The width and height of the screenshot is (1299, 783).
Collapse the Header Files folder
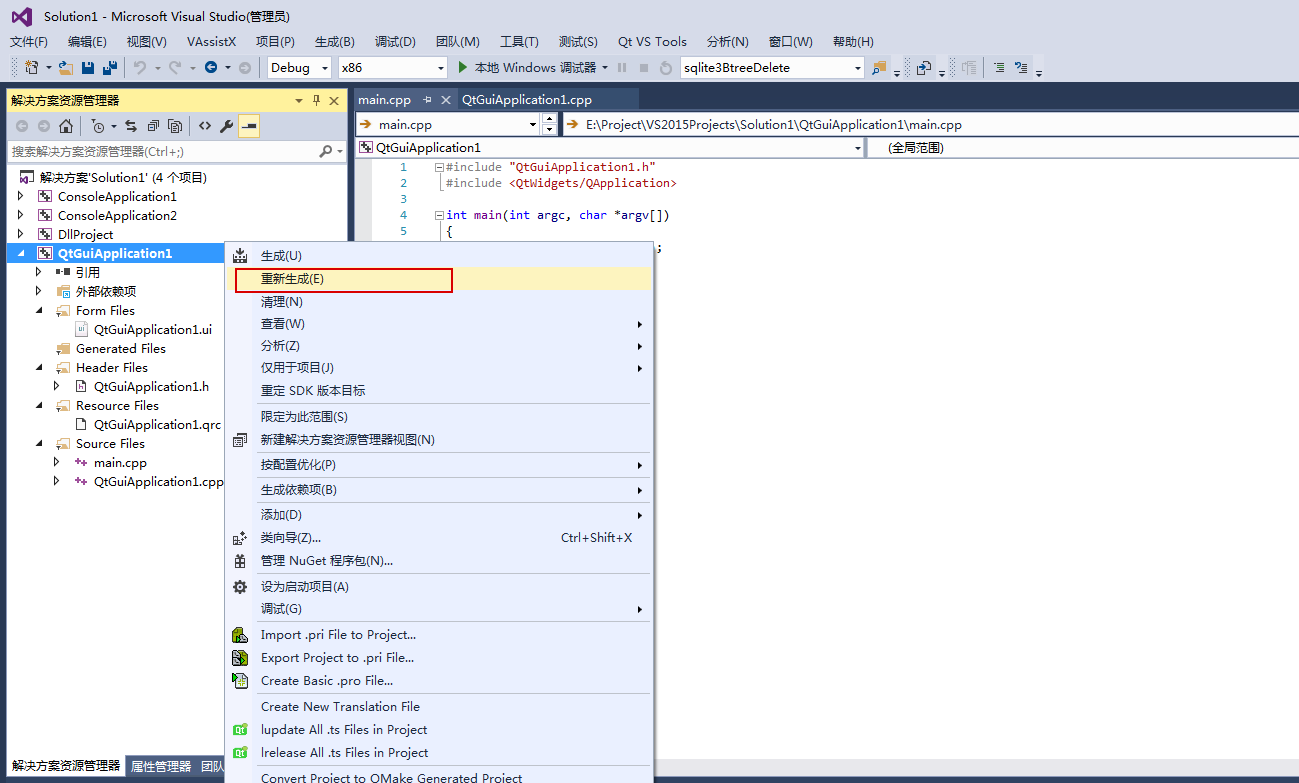pos(39,368)
